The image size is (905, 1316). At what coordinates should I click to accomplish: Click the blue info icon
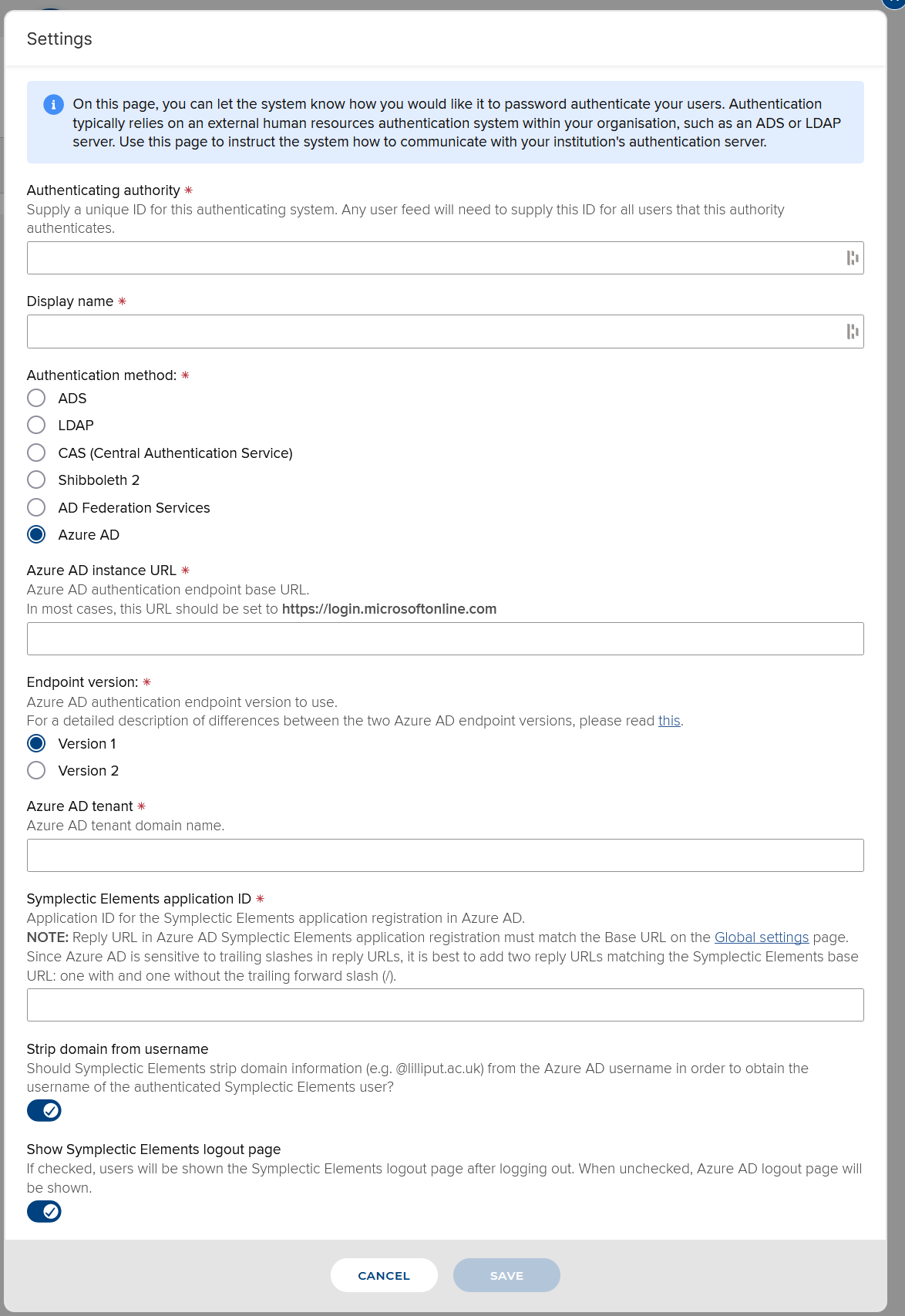point(53,104)
